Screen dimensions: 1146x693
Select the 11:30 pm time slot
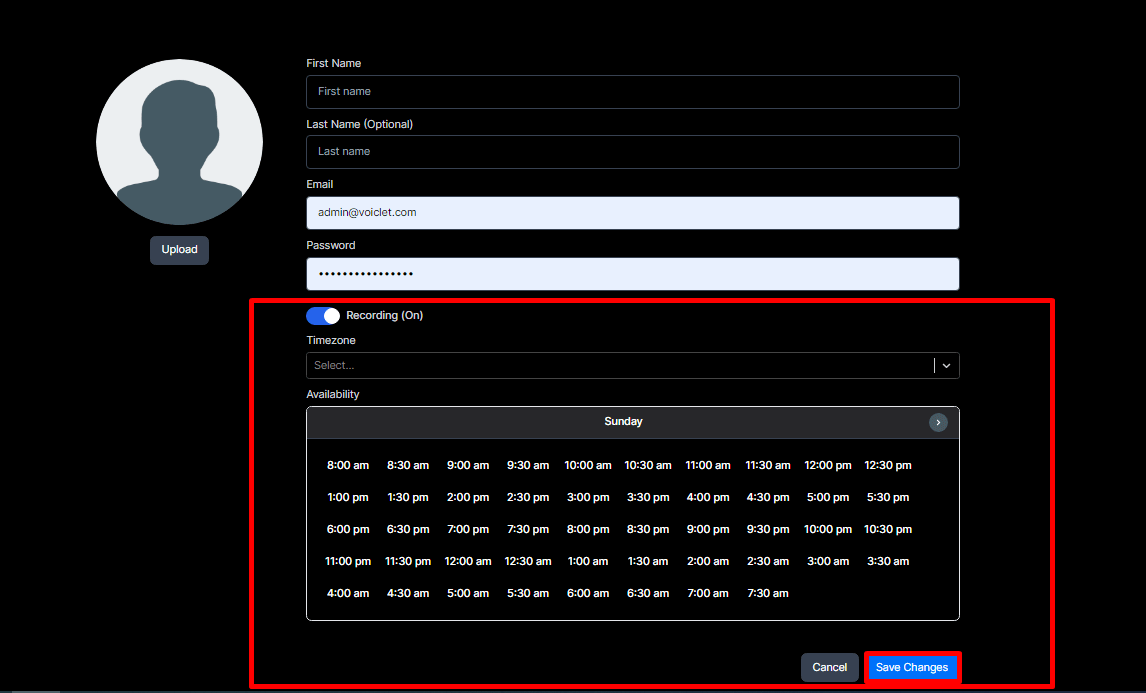[x=408, y=562]
